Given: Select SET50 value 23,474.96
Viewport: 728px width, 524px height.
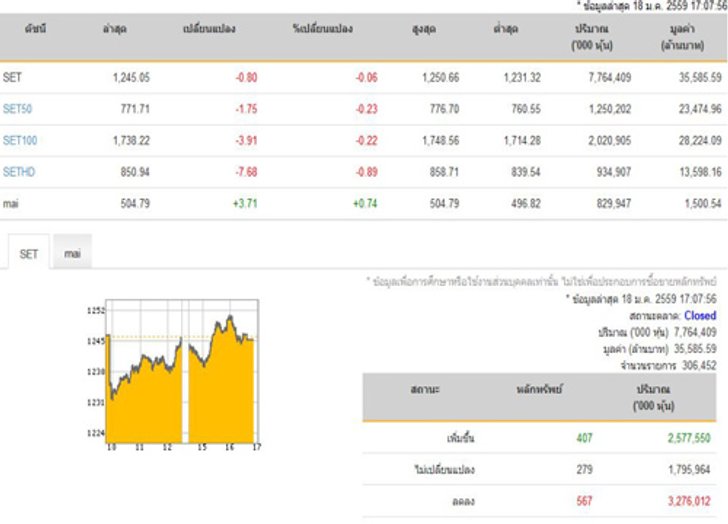Looking at the screenshot, I should coord(700,109).
